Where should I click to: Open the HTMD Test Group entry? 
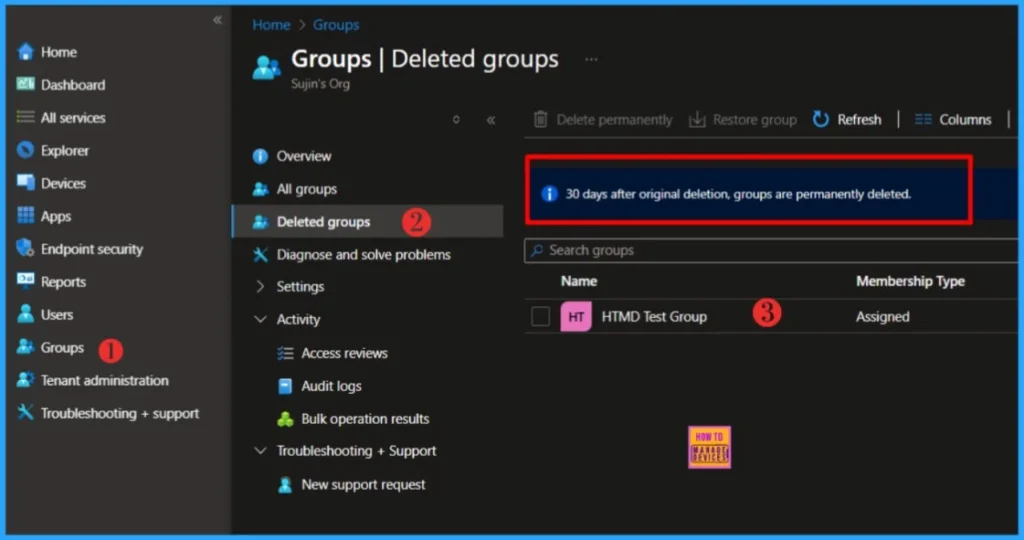click(x=654, y=317)
